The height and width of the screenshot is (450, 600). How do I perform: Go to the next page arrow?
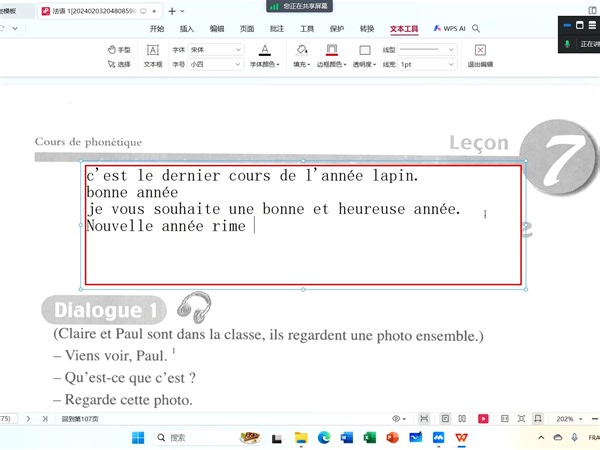tap(28, 419)
